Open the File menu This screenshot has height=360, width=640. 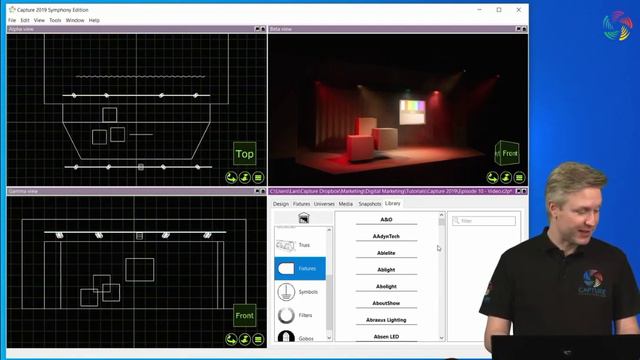[12, 20]
